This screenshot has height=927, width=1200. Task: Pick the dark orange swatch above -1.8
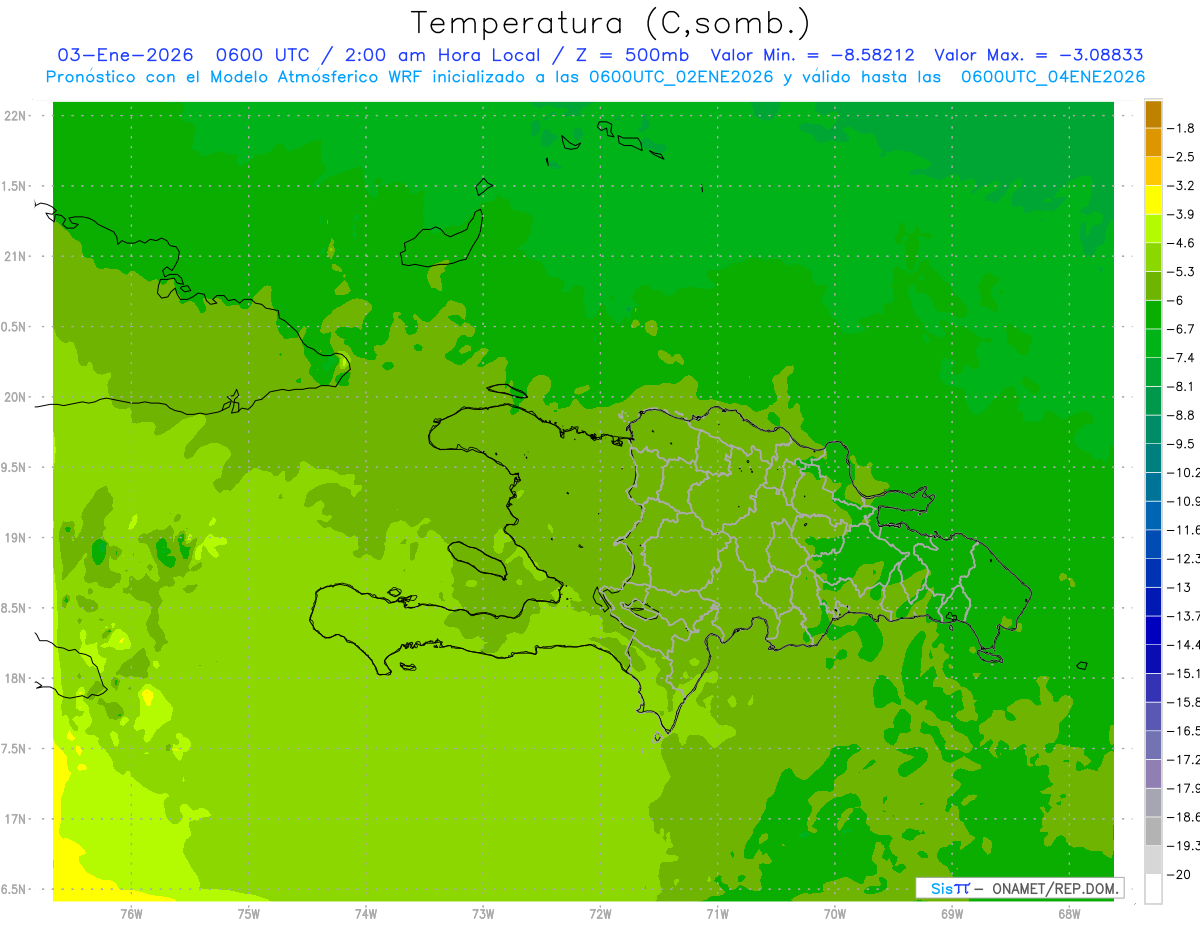click(x=1153, y=114)
